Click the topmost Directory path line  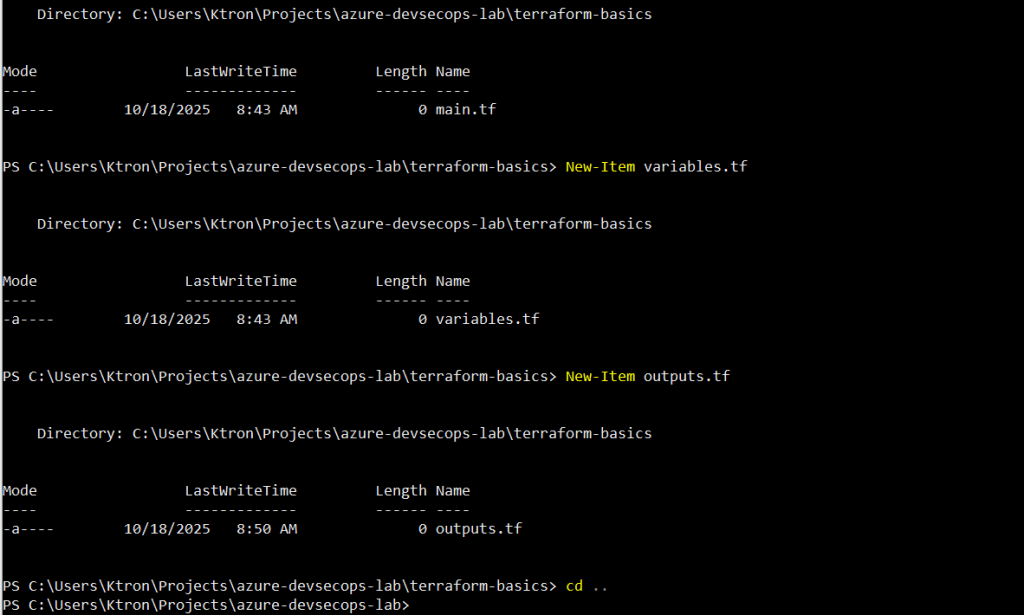point(344,15)
